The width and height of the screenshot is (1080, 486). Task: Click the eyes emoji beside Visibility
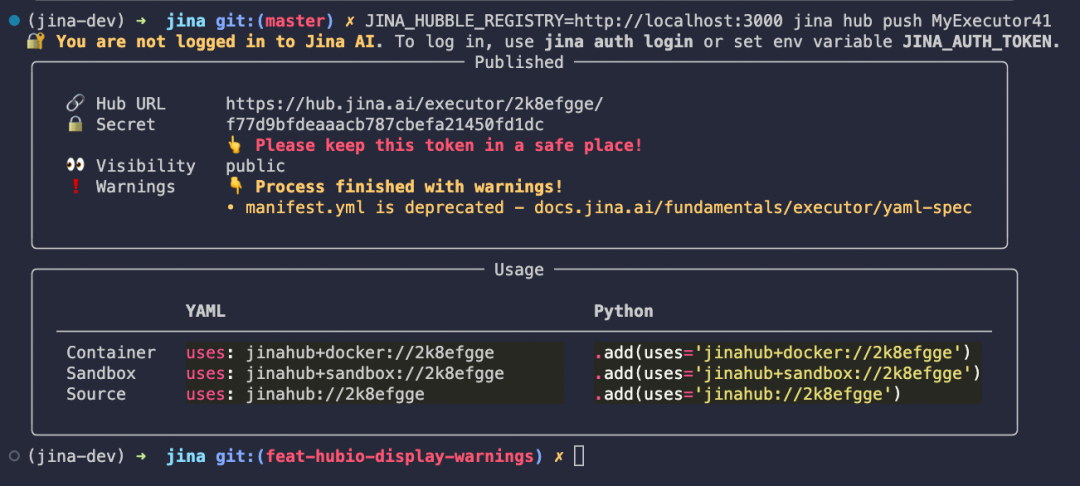pos(74,166)
